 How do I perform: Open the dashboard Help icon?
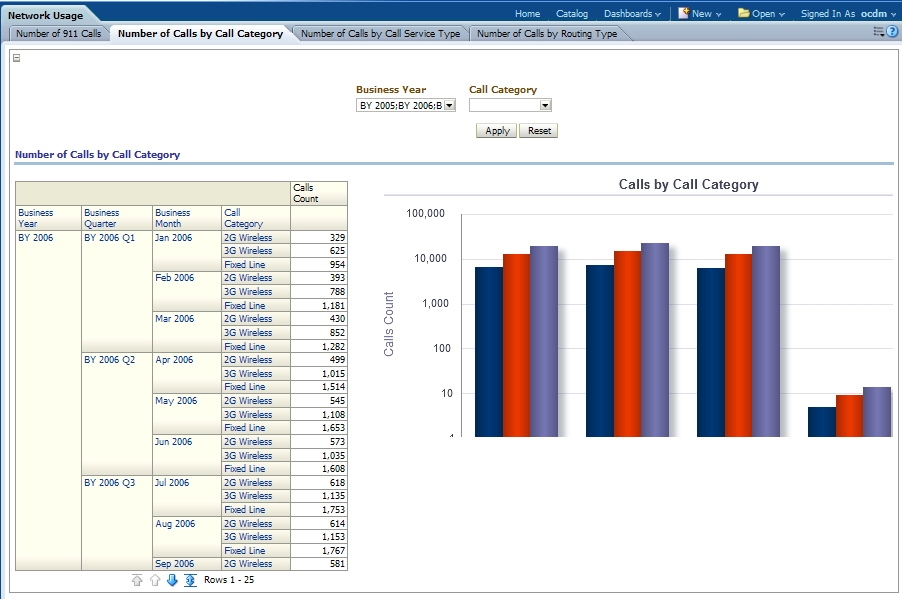point(892,32)
